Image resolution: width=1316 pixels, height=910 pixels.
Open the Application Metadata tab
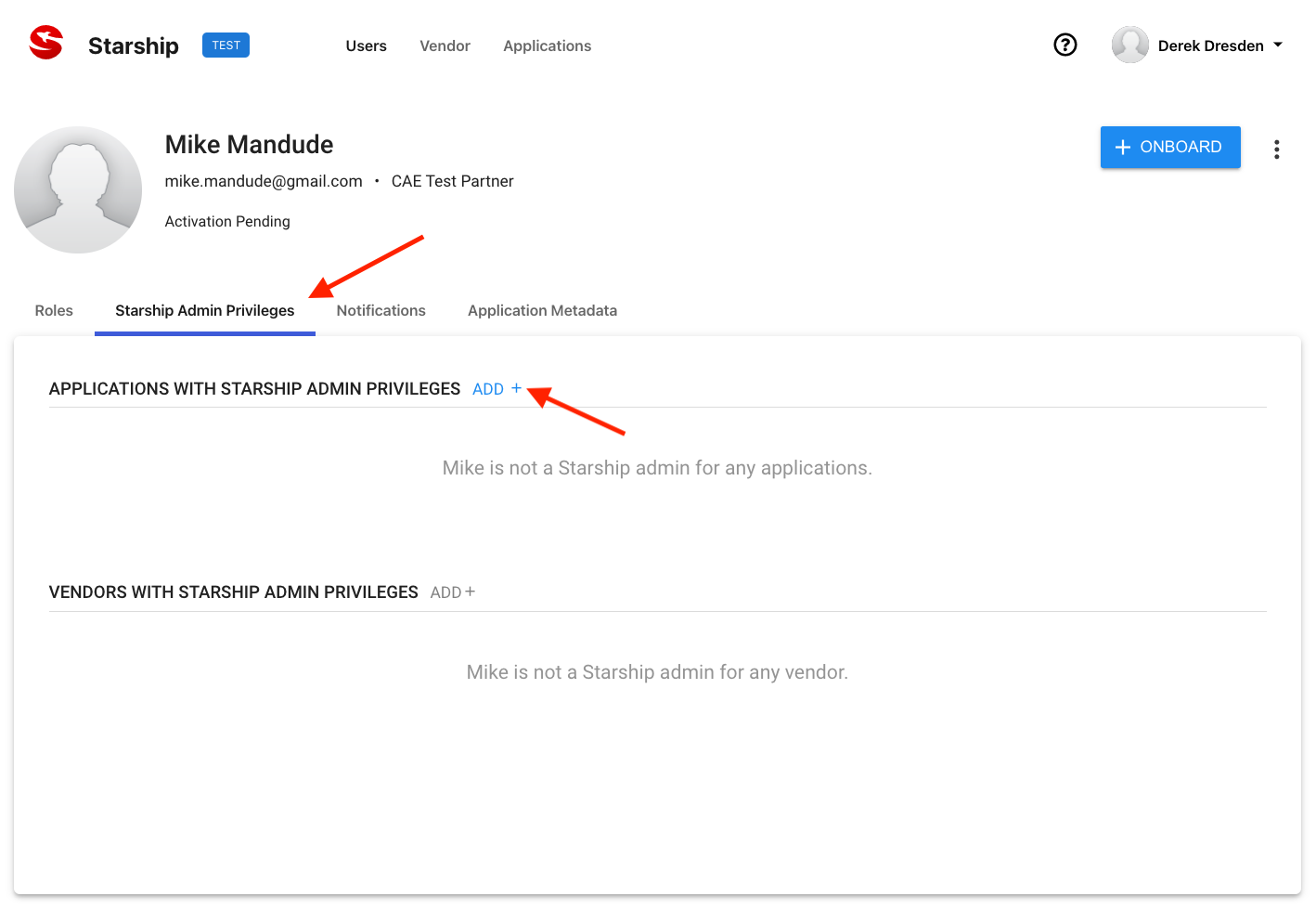coord(542,310)
